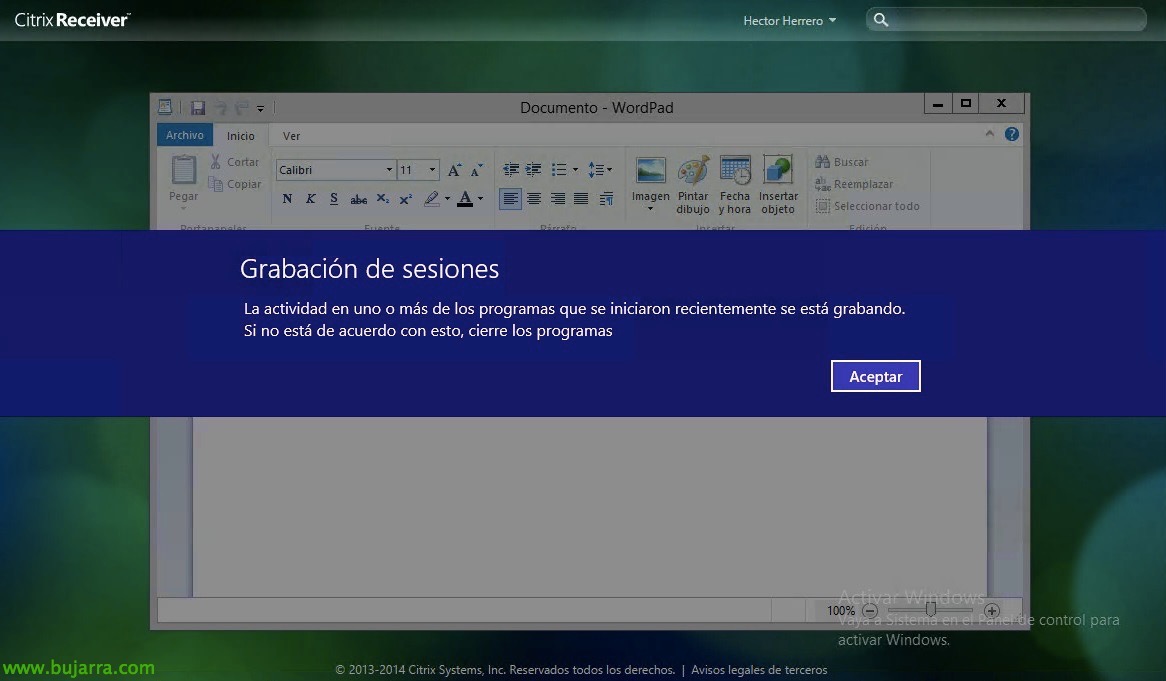Click the font color A icon
This screenshot has width=1166, height=681.
coord(465,199)
